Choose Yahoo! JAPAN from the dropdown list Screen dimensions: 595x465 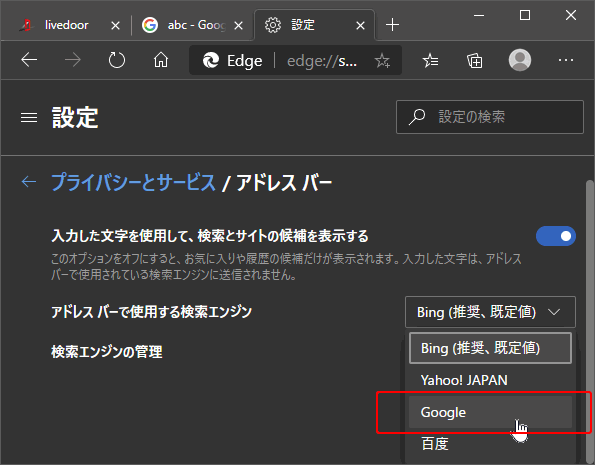pyautogui.click(x=490, y=380)
